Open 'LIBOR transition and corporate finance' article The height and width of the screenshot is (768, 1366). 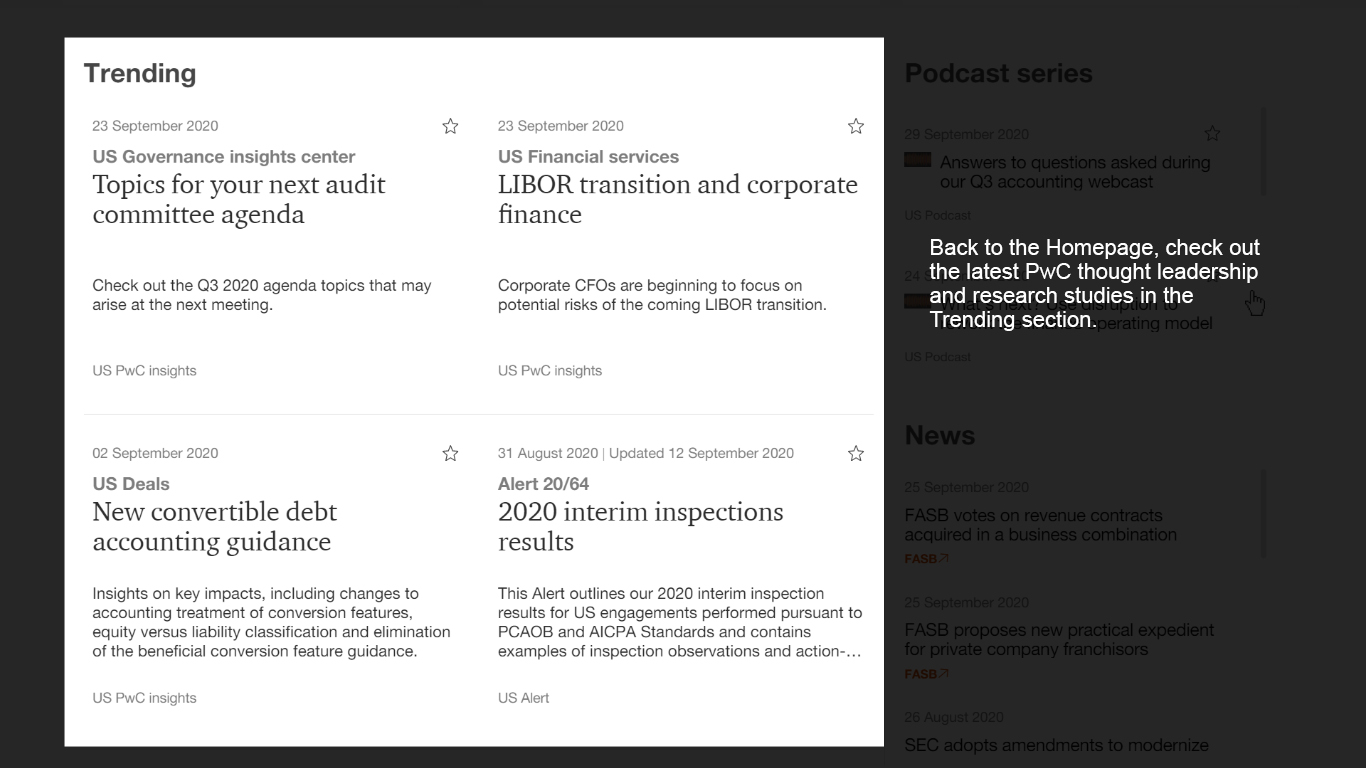(677, 200)
